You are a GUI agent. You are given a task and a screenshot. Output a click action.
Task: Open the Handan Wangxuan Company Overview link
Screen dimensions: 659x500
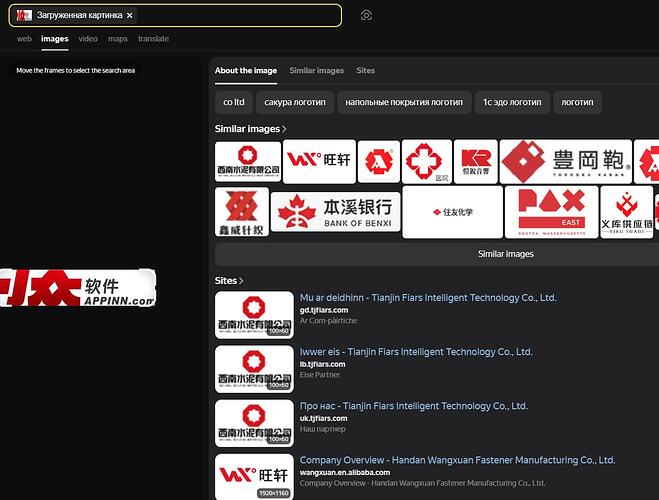tap(457, 460)
